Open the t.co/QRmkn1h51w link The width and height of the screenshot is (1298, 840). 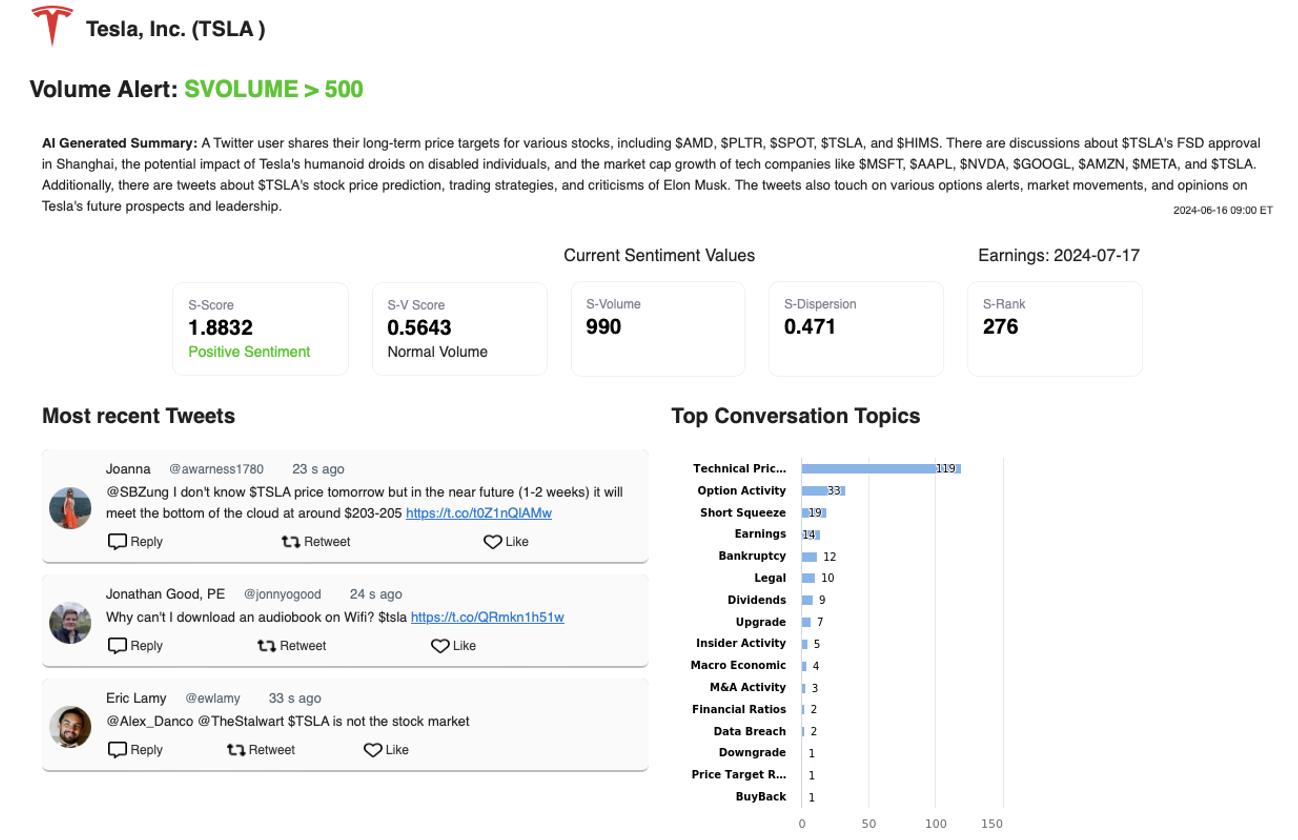point(487,617)
